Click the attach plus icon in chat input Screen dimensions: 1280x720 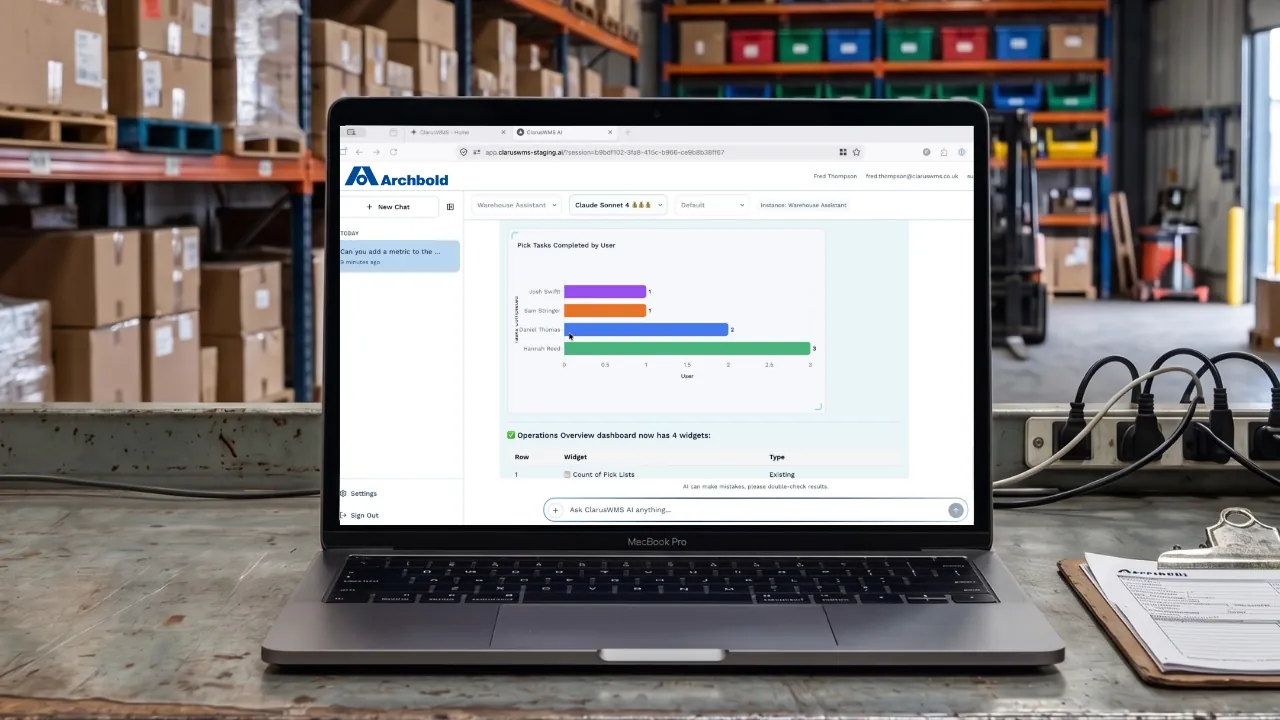tap(556, 510)
